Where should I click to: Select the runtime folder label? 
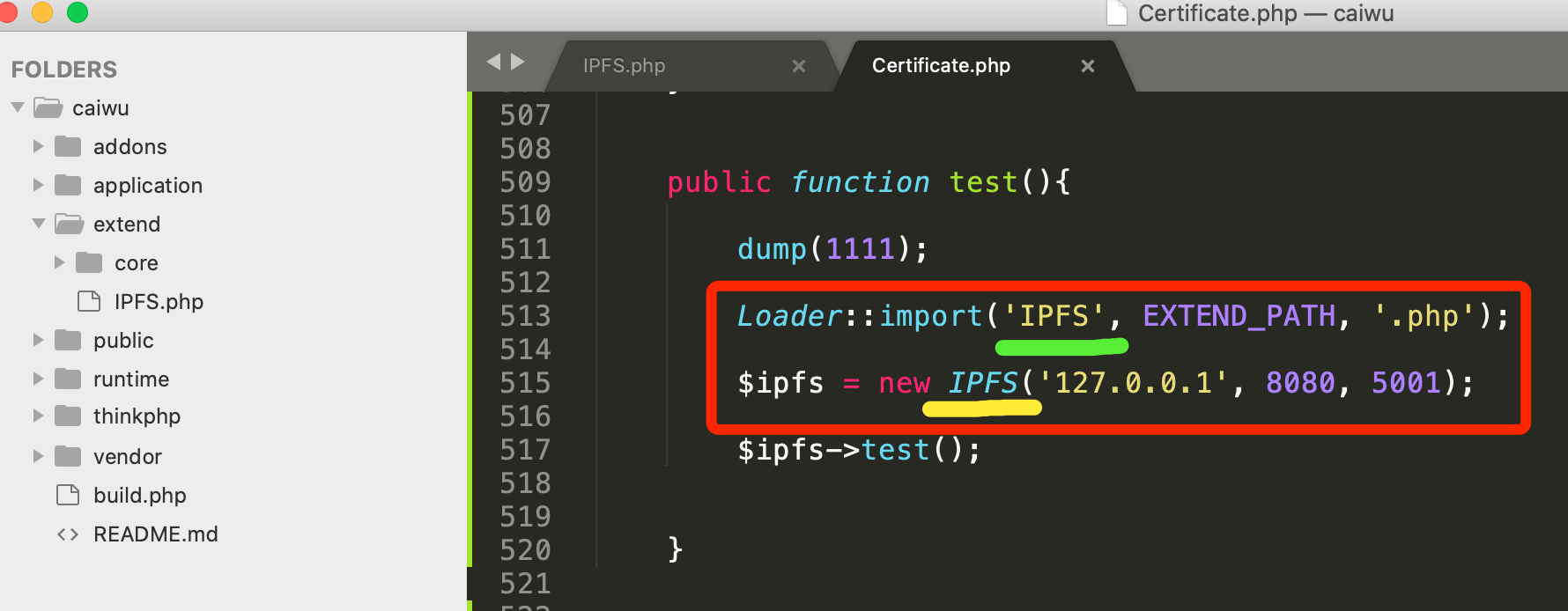pos(131,379)
